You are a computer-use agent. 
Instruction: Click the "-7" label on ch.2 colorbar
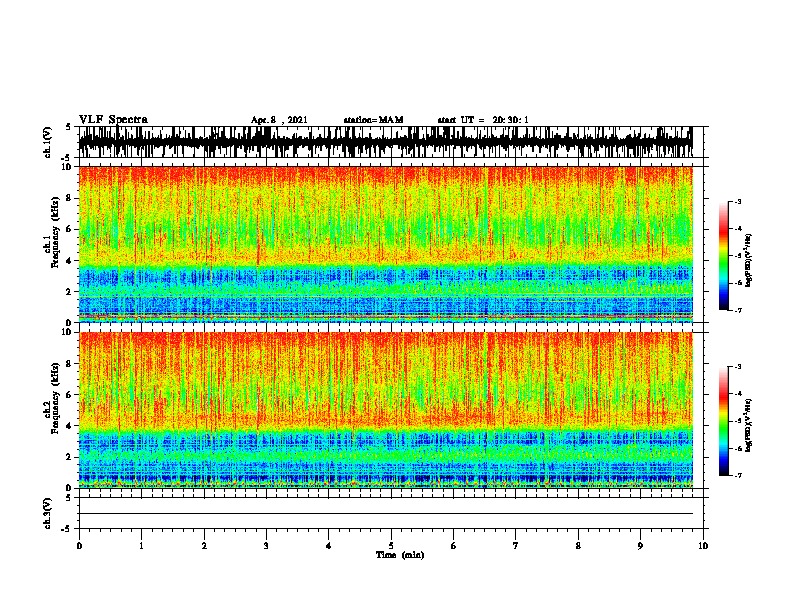pos(738,476)
